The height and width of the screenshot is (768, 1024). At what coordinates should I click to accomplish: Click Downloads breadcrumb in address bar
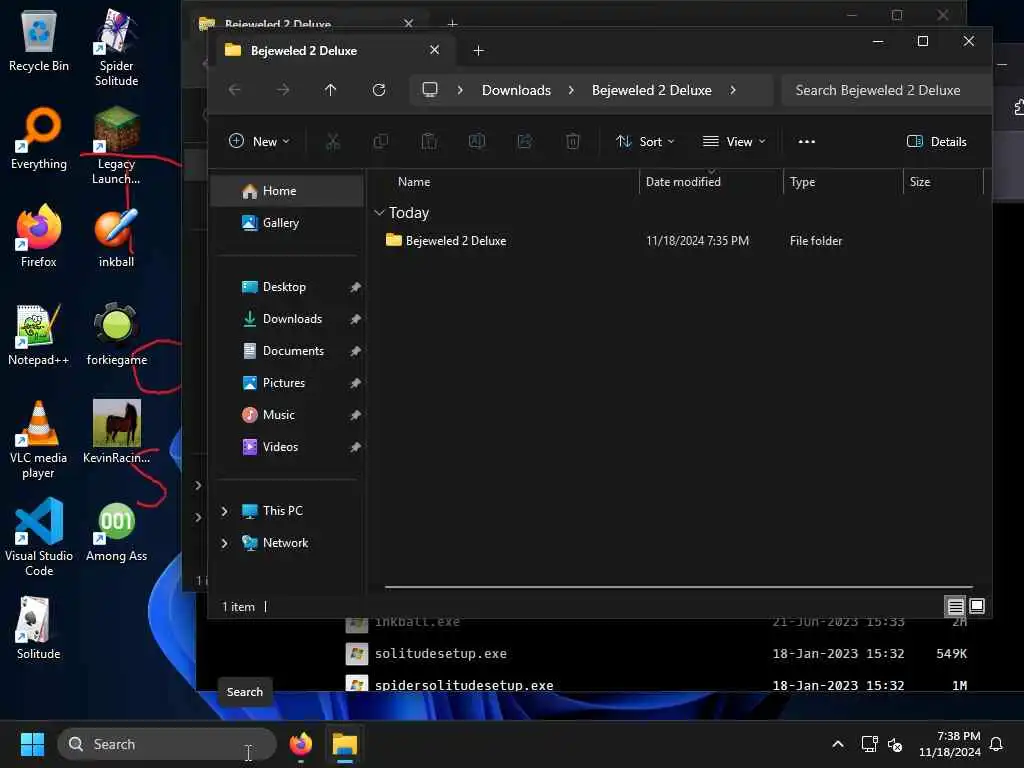pos(516,90)
